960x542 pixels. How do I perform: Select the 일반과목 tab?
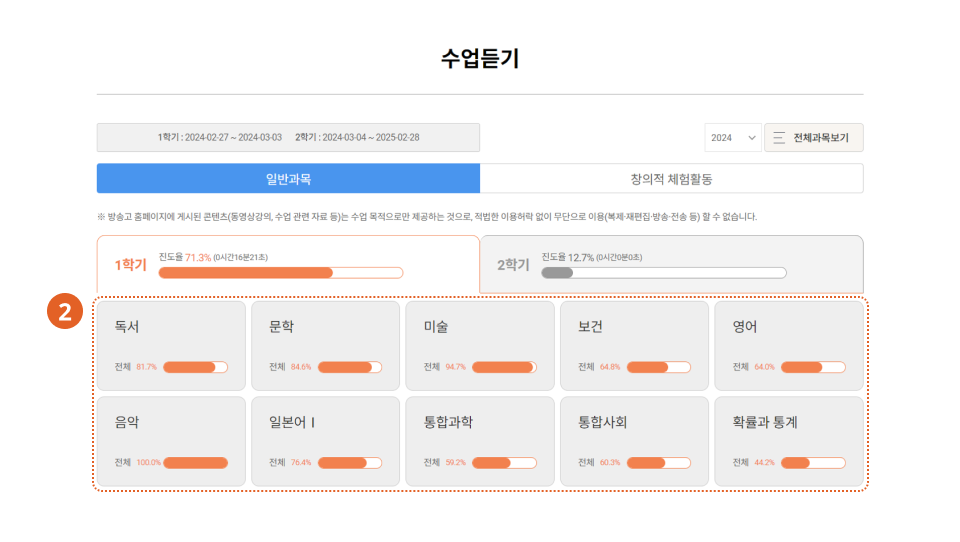click(288, 179)
